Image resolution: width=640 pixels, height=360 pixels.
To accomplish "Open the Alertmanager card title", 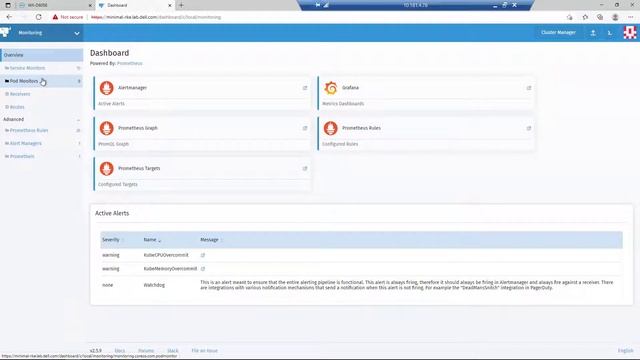I will (132, 88).
